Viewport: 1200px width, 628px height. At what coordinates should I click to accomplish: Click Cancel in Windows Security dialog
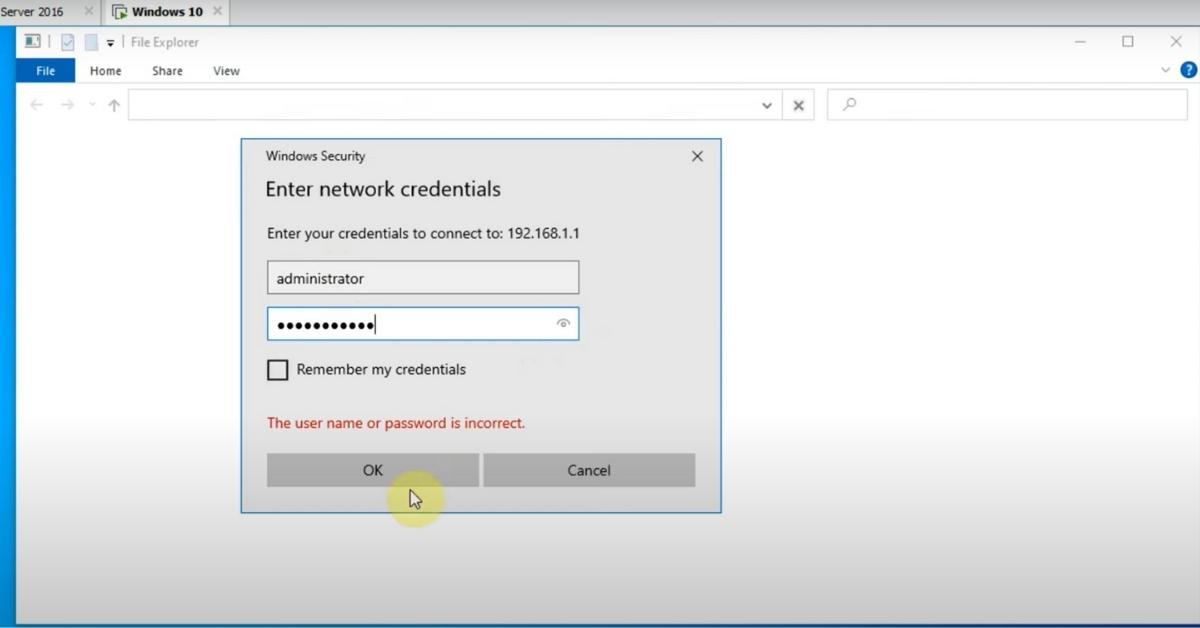589,470
